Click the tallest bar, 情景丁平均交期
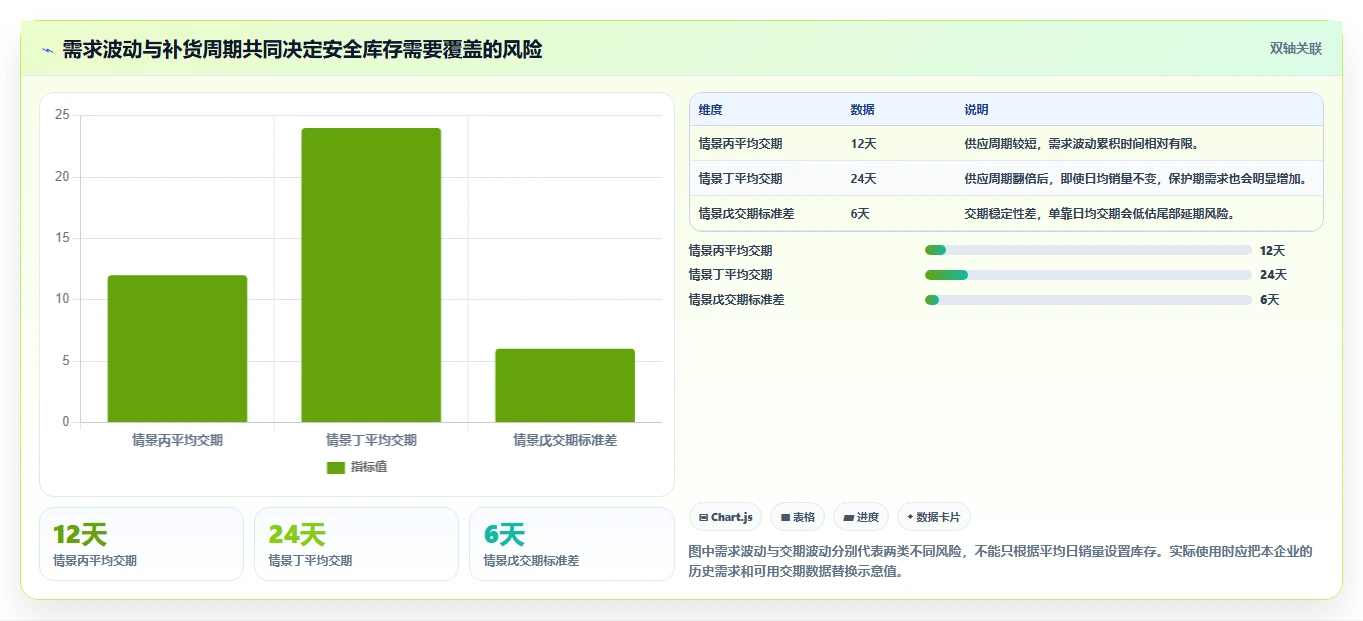 click(371, 275)
